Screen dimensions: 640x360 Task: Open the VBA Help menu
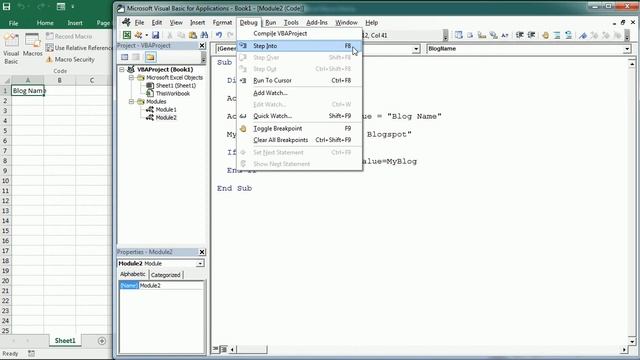point(371,23)
